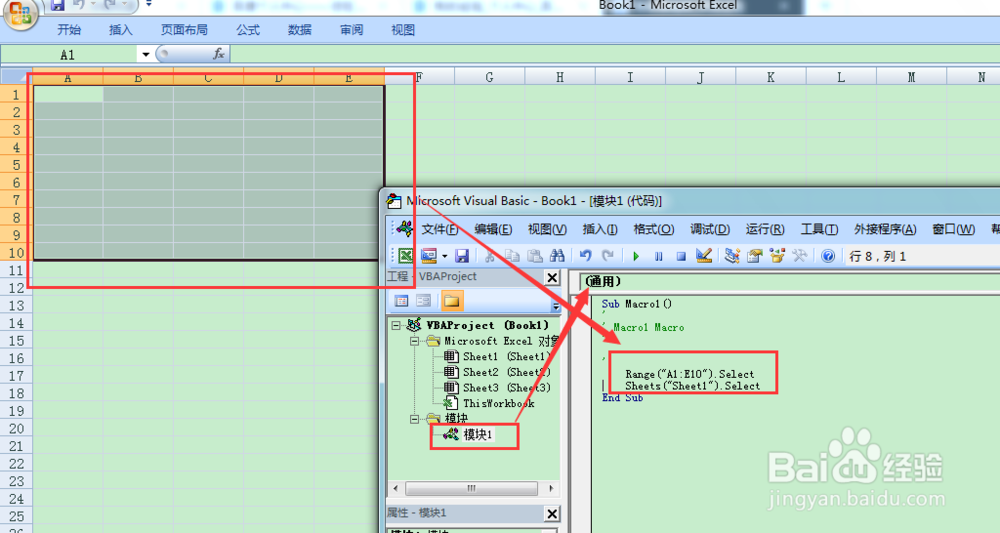
Task: Open the 视图 ribbon tab in Excel
Action: 403,30
